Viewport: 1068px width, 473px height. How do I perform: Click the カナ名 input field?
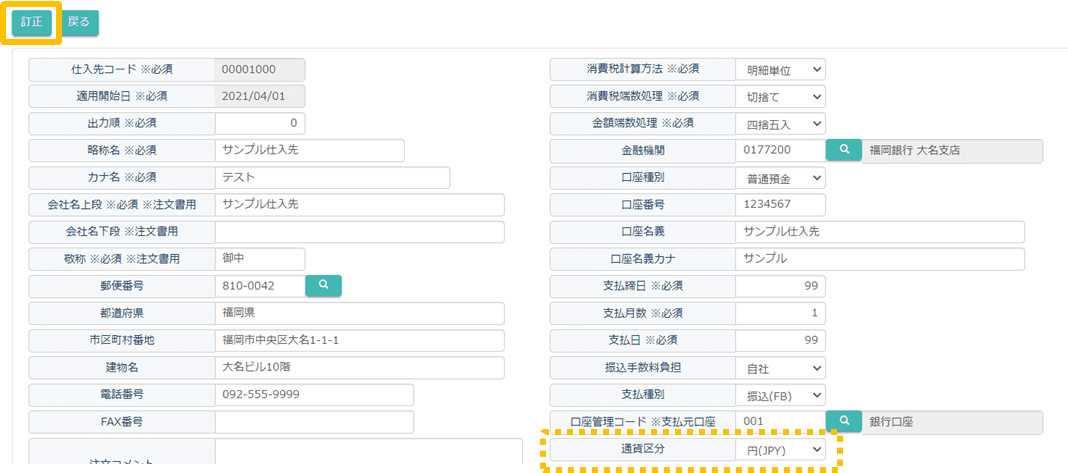(x=332, y=178)
